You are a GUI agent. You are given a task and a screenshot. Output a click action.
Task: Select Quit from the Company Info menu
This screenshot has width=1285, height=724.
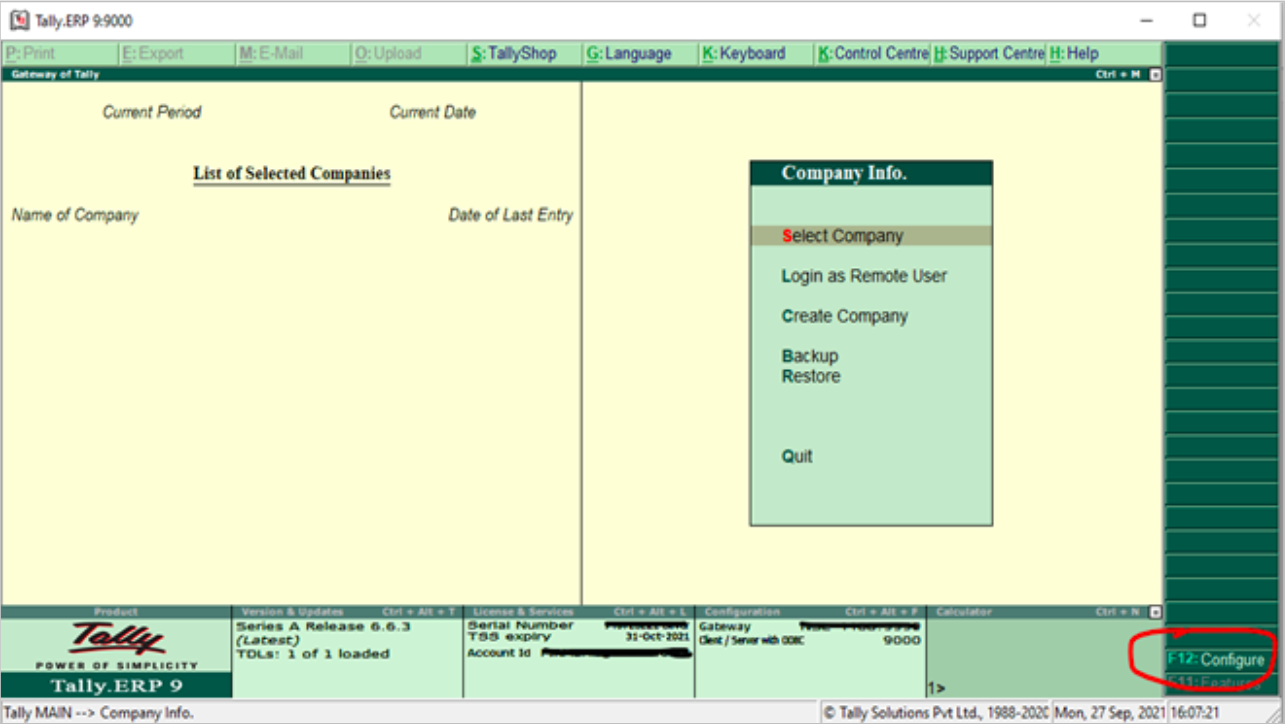click(x=797, y=456)
